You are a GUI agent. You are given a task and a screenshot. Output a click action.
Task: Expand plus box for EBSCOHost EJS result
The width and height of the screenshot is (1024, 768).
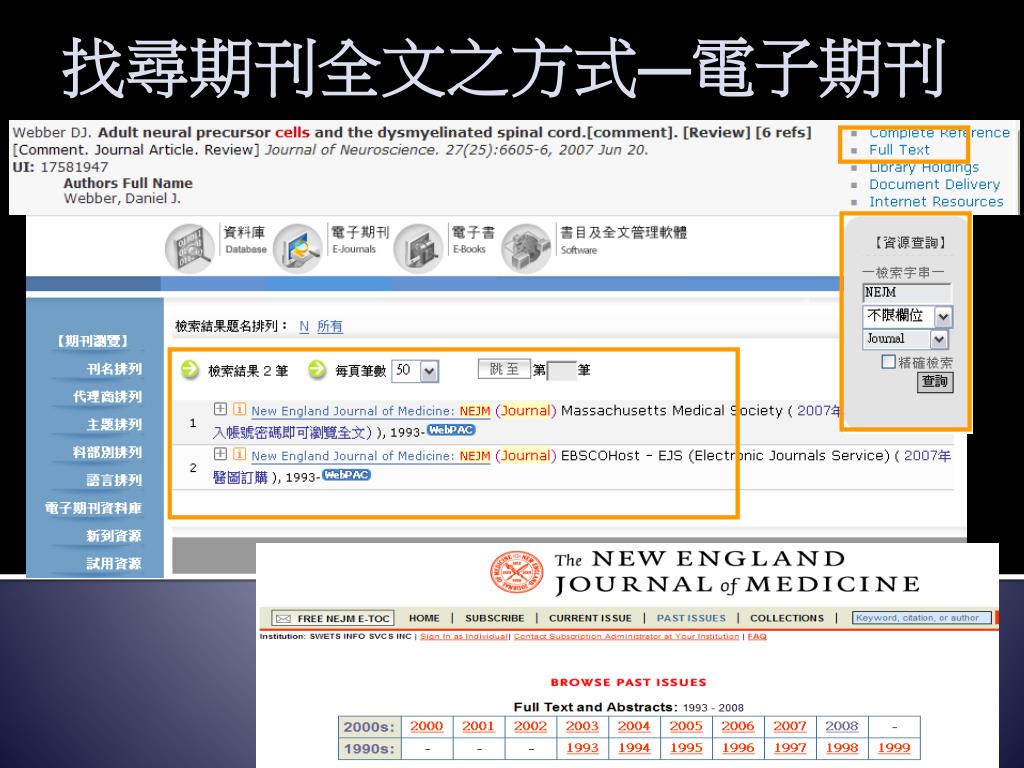[220, 454]
